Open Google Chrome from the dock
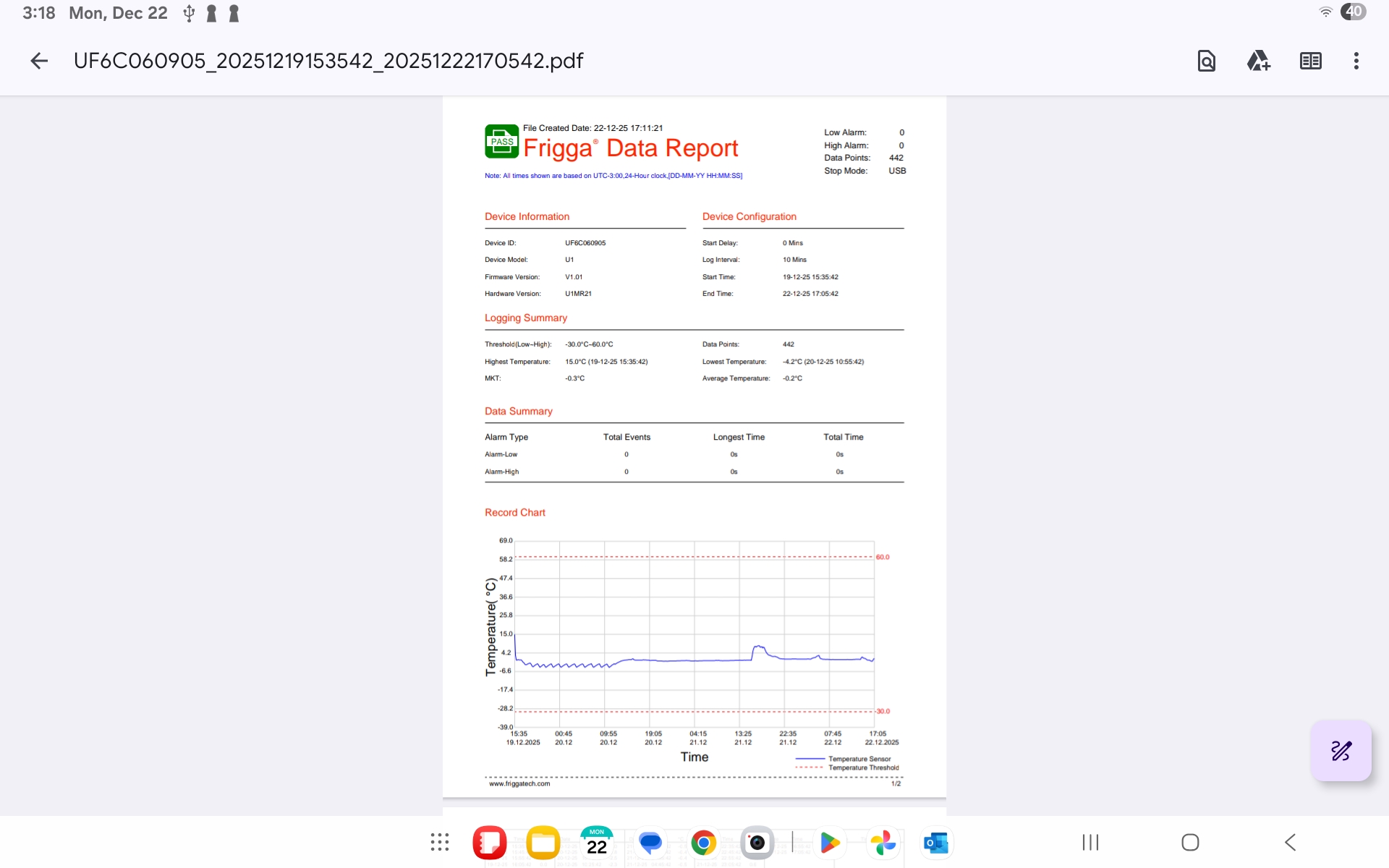Image resolution: width=1389 pixels, height=868 pixels. (703, 842)
